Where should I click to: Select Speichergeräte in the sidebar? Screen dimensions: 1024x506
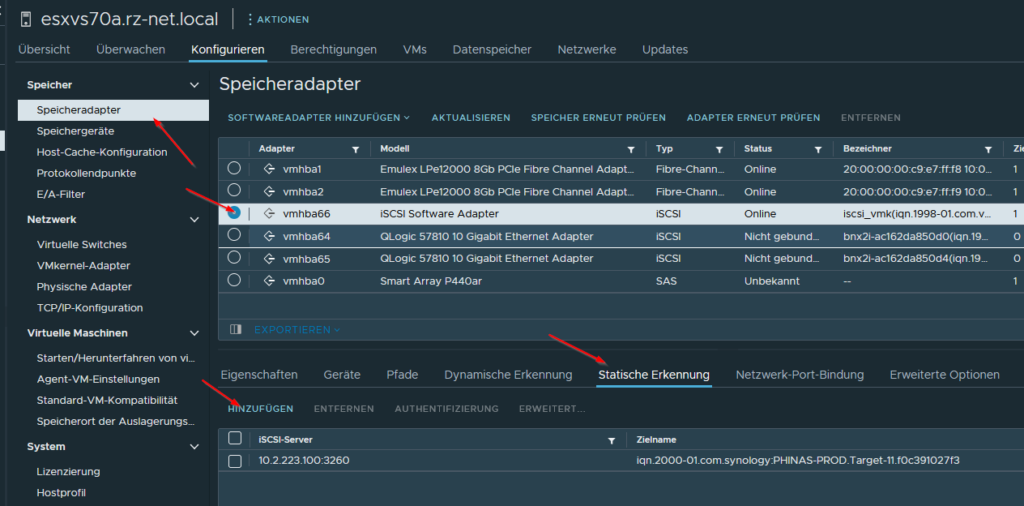(x=75, y=131)
